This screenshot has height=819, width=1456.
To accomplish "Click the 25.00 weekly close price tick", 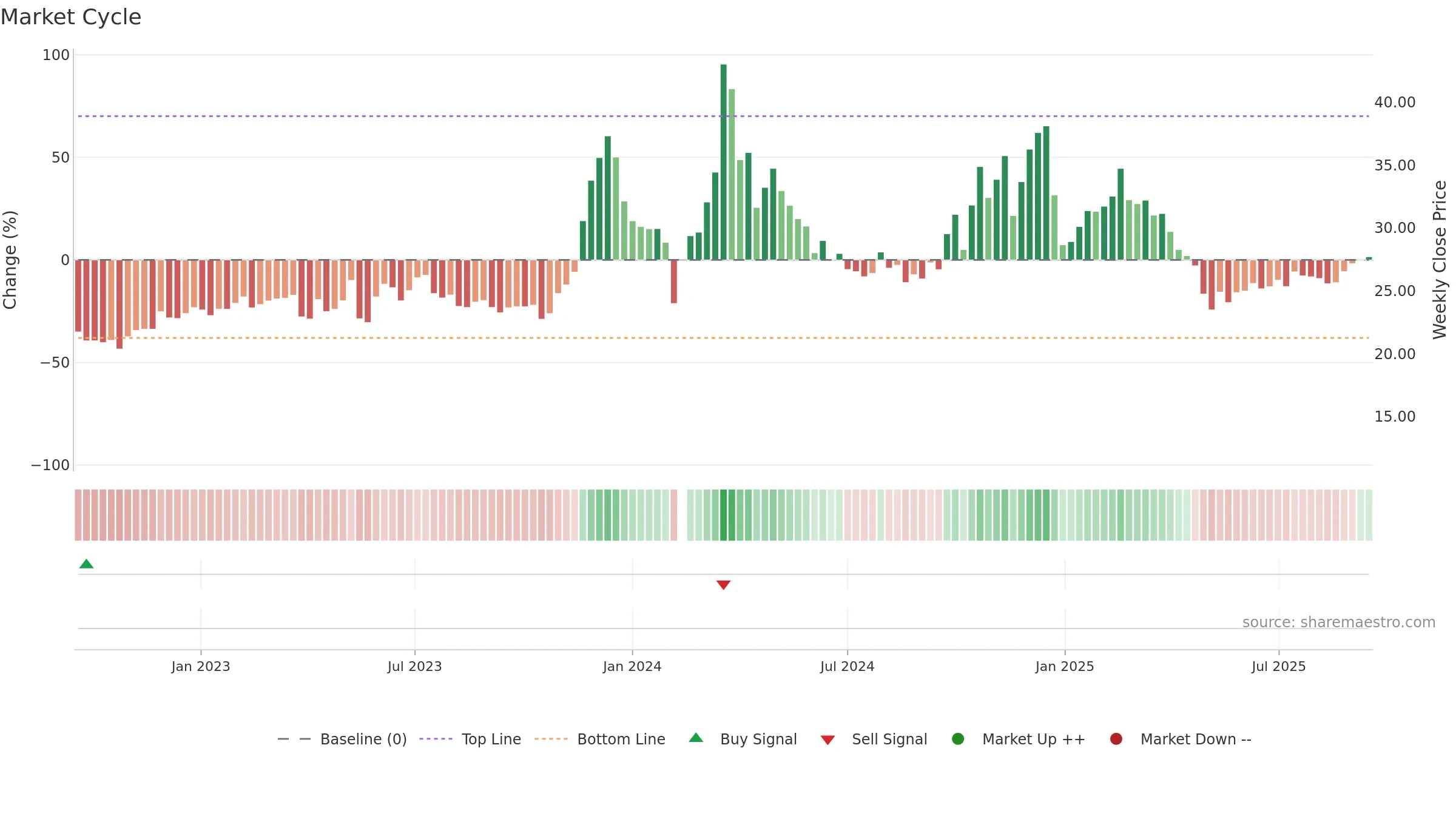I will [1395, 291].
